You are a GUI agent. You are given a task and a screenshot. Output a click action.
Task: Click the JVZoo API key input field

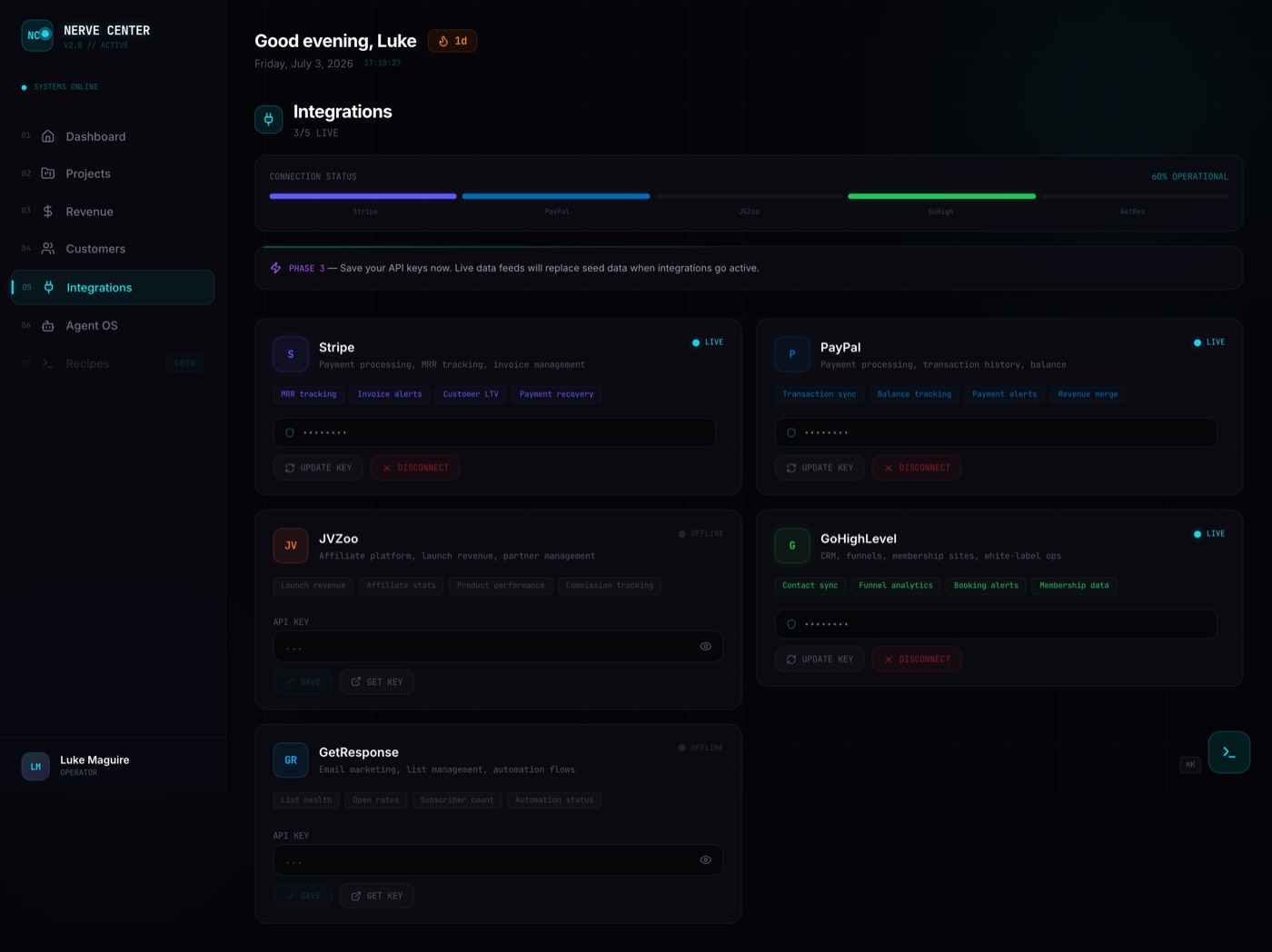(x=498, y=647)
